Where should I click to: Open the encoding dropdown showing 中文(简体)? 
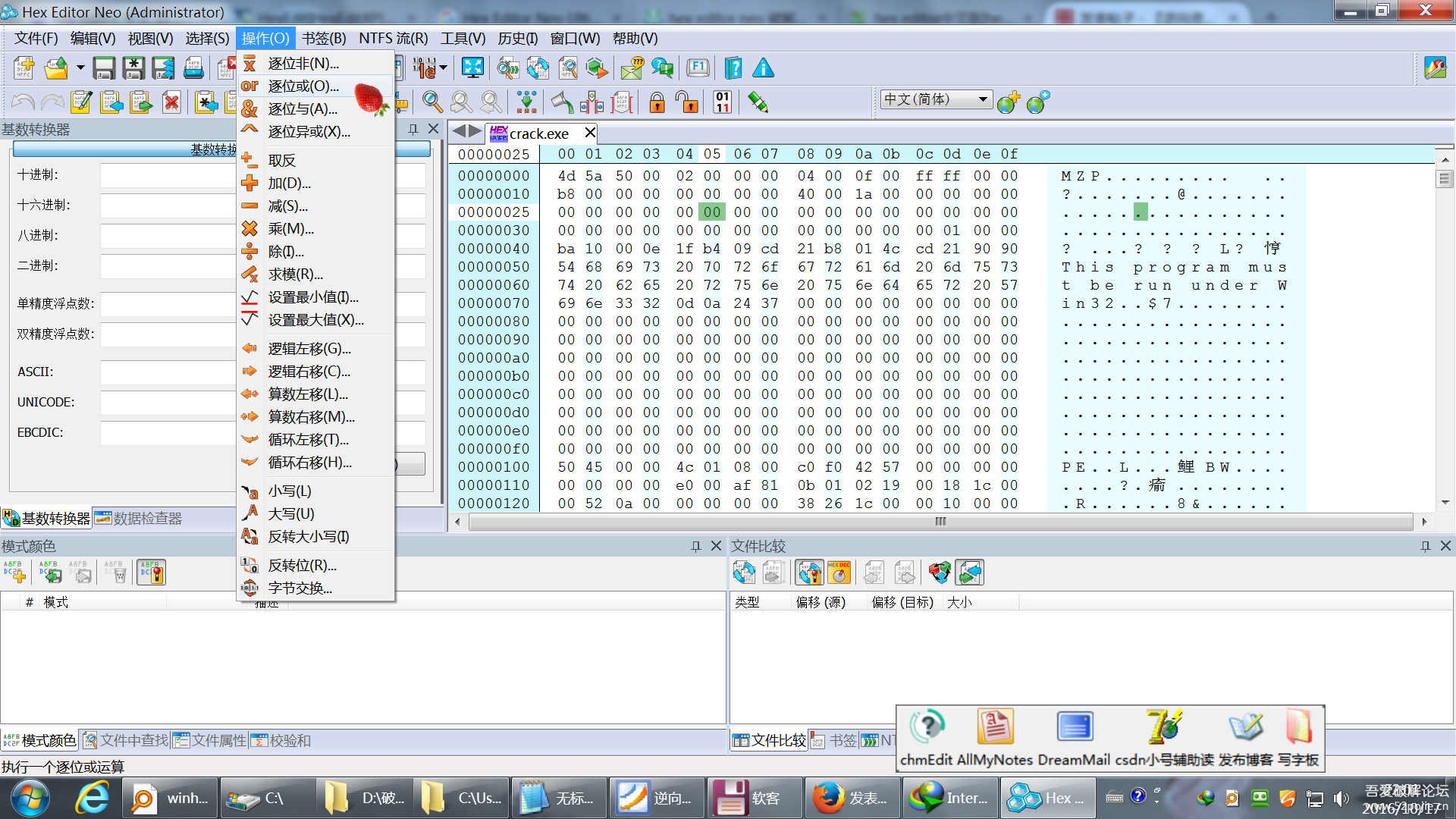pyautogui.click(x=936, y=99)
